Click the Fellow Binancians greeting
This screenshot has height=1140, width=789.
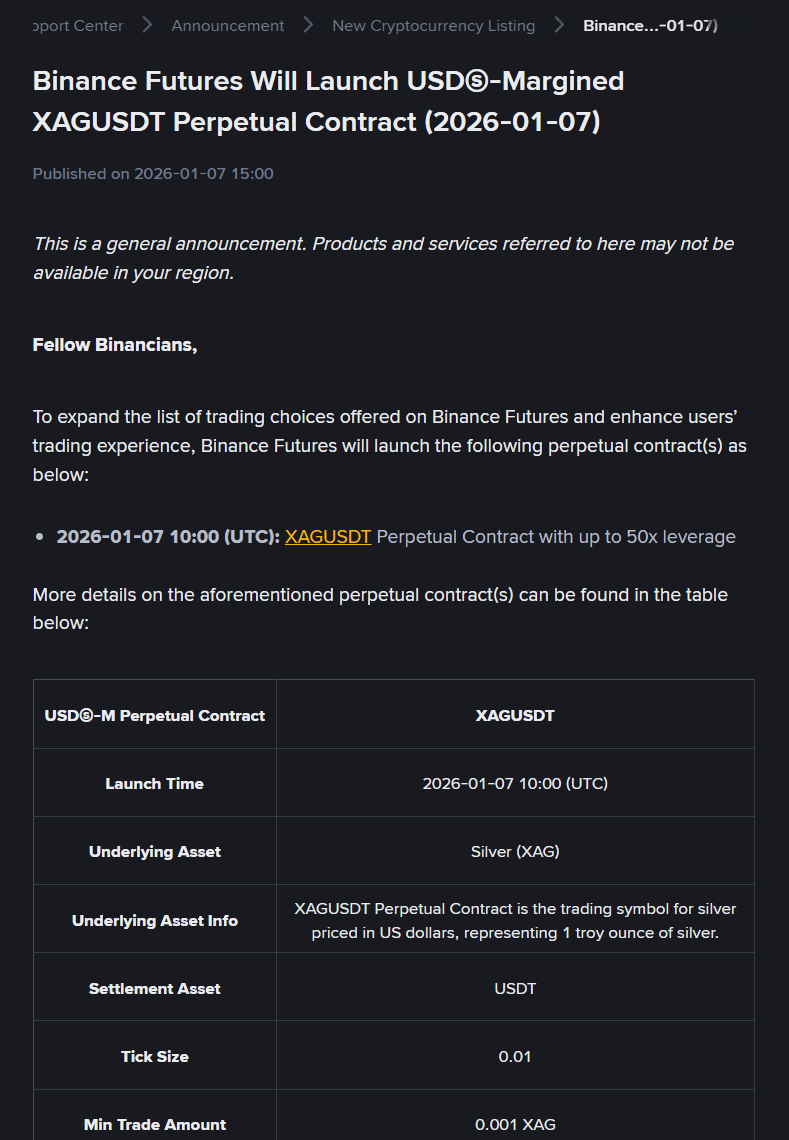pos(115,345)
